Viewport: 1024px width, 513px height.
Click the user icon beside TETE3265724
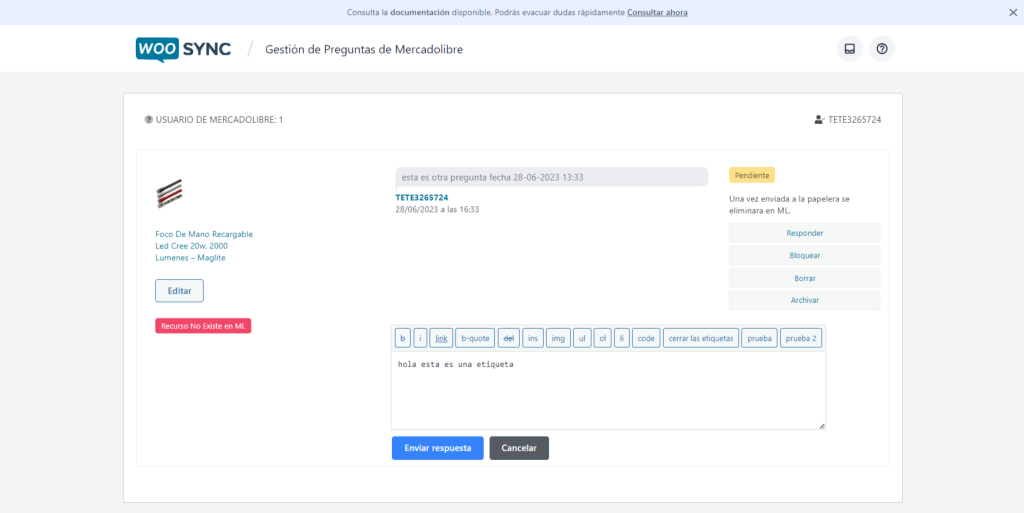[819, 120]
